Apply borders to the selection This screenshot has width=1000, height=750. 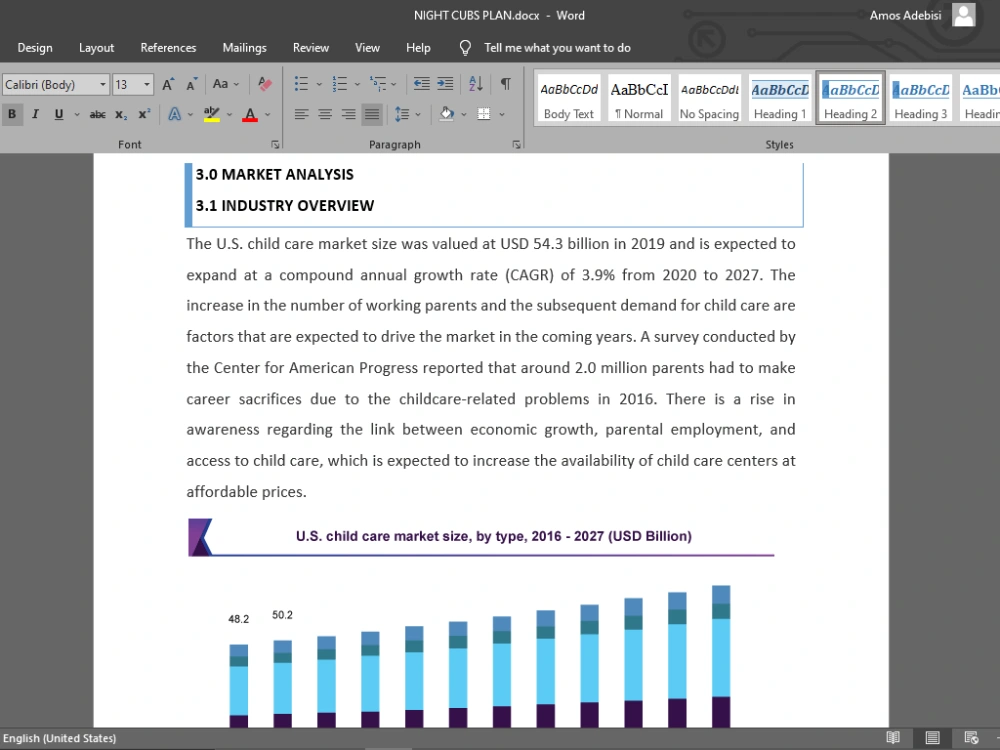click(x=484, y=114)
